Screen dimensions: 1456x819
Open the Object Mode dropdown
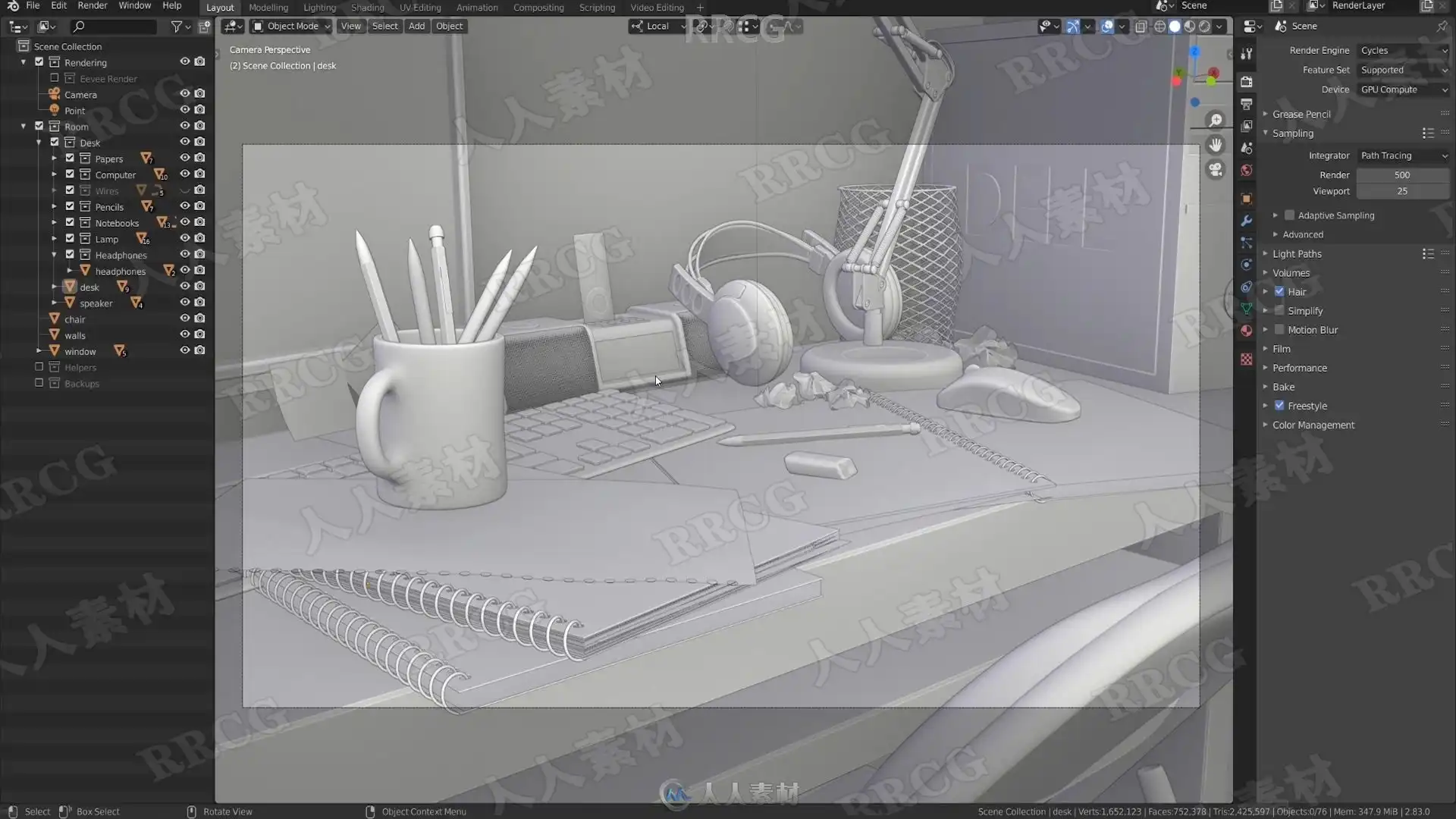[x=292, y=27]
